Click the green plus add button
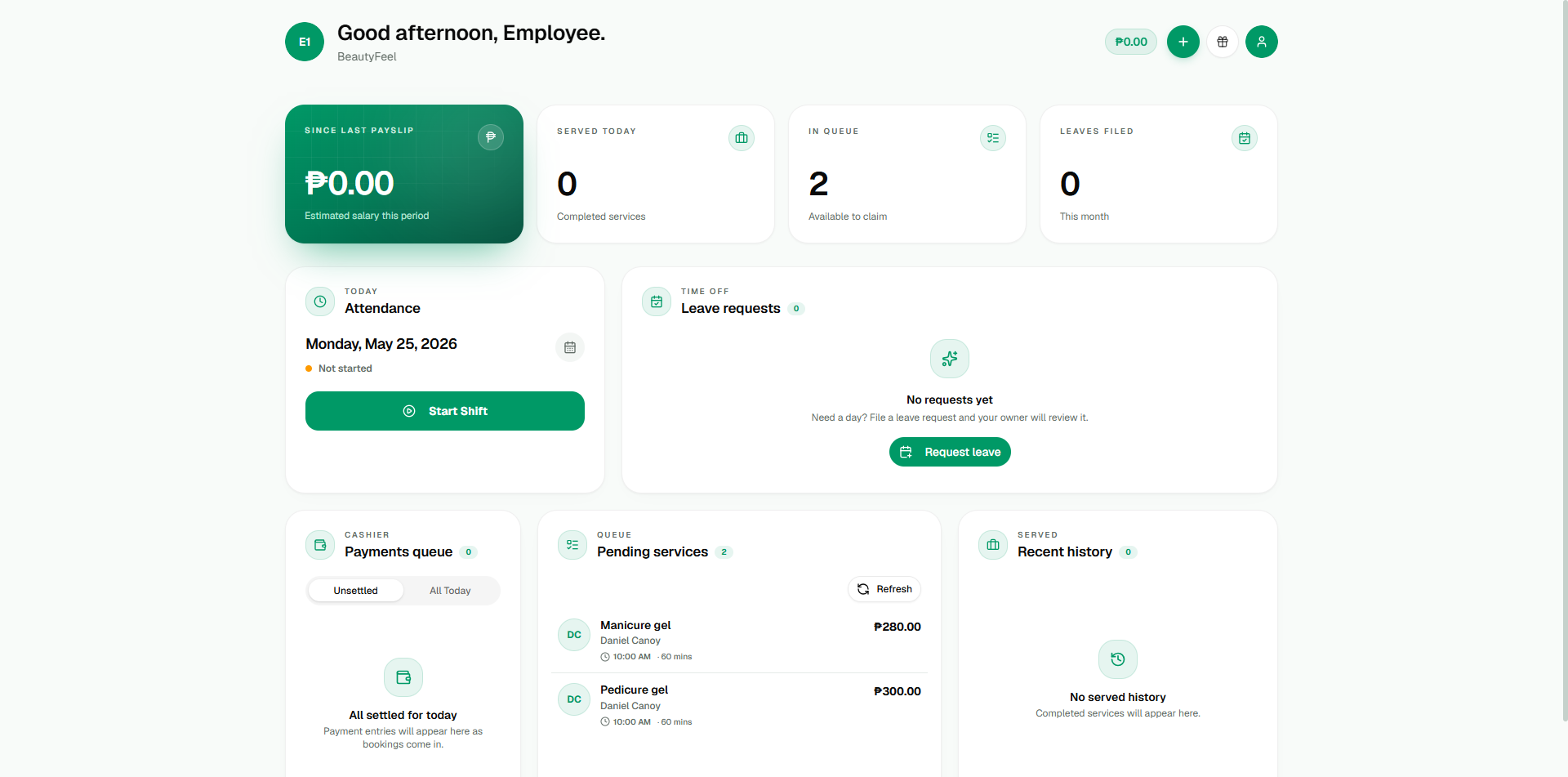The height and width of the screenshot is (777, 1568). coord(1183,42)
